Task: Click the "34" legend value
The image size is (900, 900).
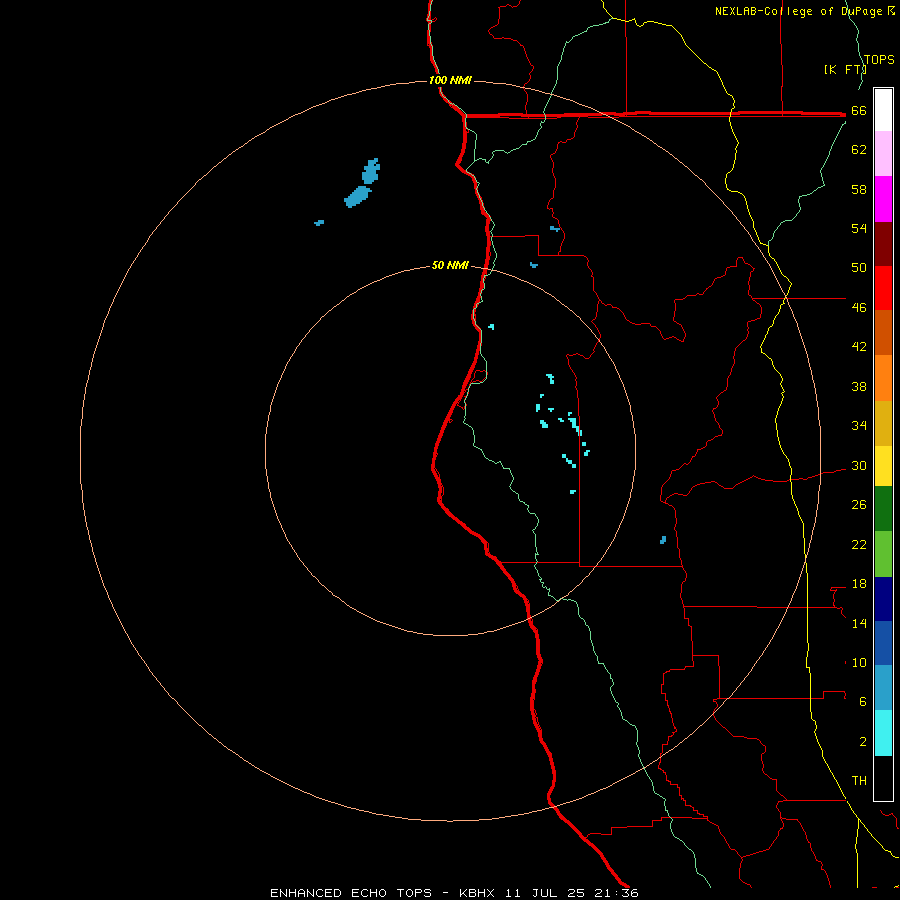Action: click(x=859, y=426)
